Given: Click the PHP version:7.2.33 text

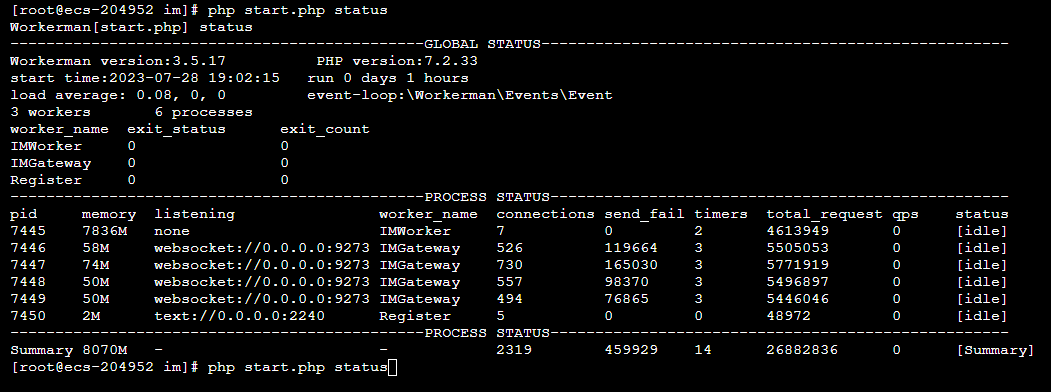Looking at the screenshot, I should (397, 61).
